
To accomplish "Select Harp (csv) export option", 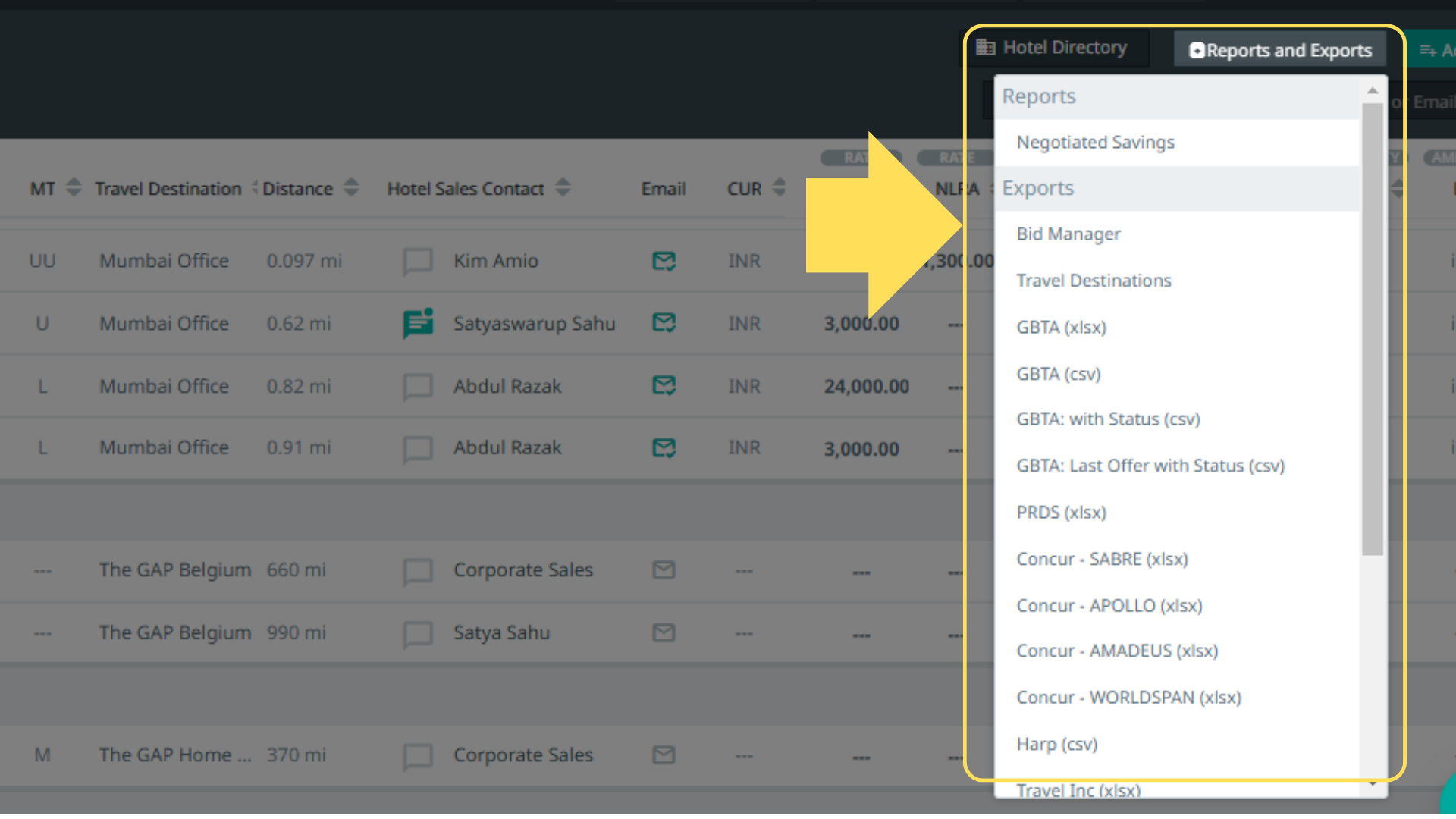I will pyautogui.click(x=1056, y=745).
